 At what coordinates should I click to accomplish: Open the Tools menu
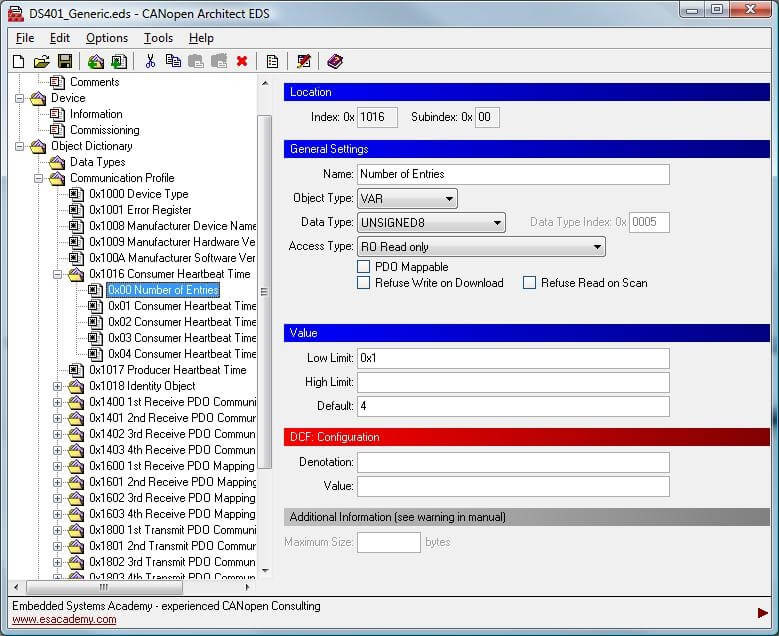(x=158, y=38)
